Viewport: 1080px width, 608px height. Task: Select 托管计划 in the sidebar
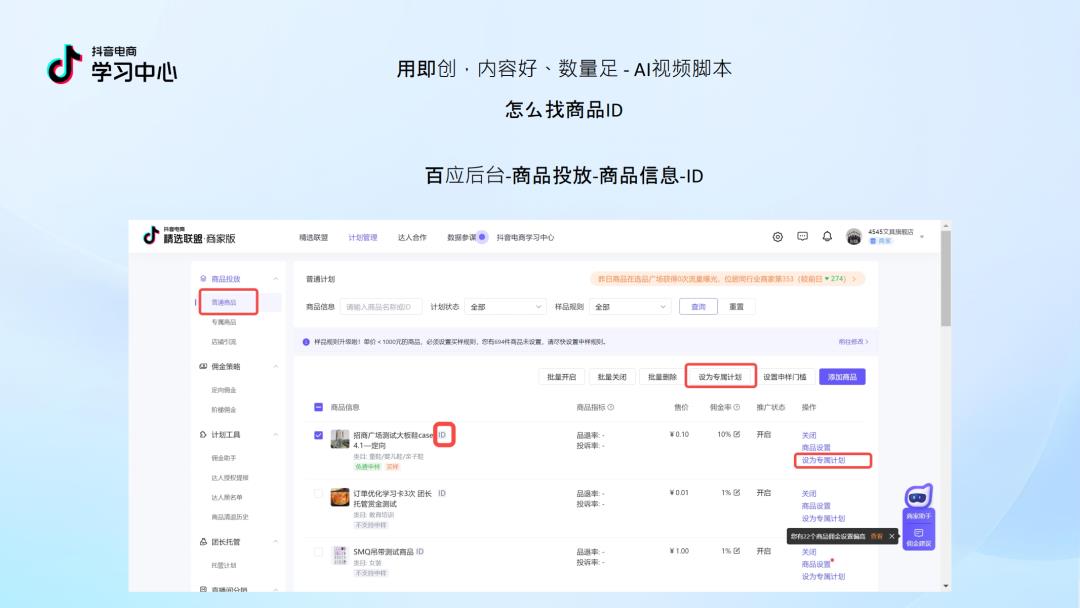(x=224, y=565)
